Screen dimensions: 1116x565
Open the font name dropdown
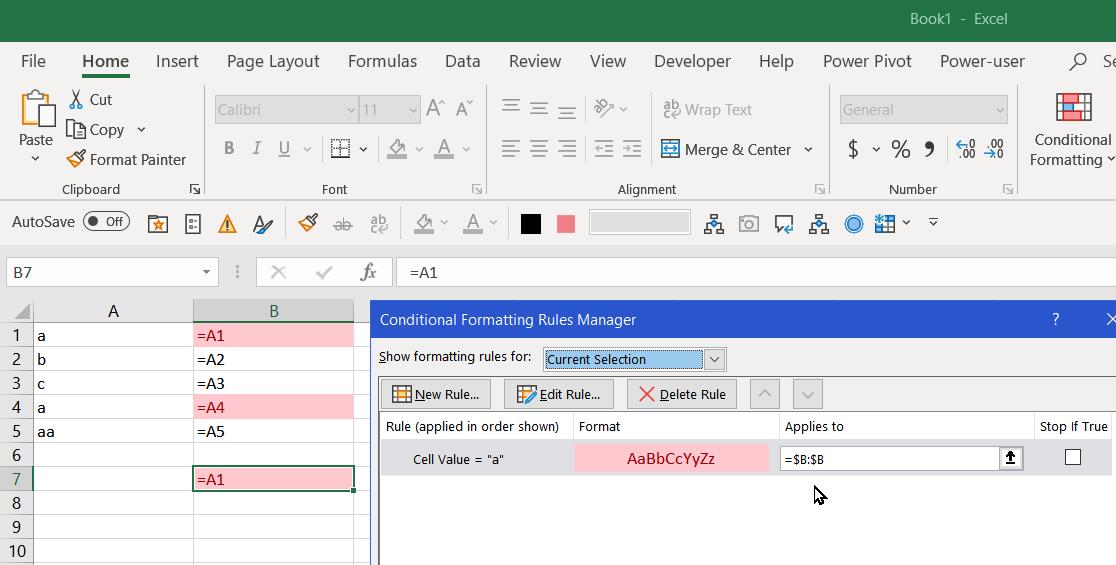(351, 110)
